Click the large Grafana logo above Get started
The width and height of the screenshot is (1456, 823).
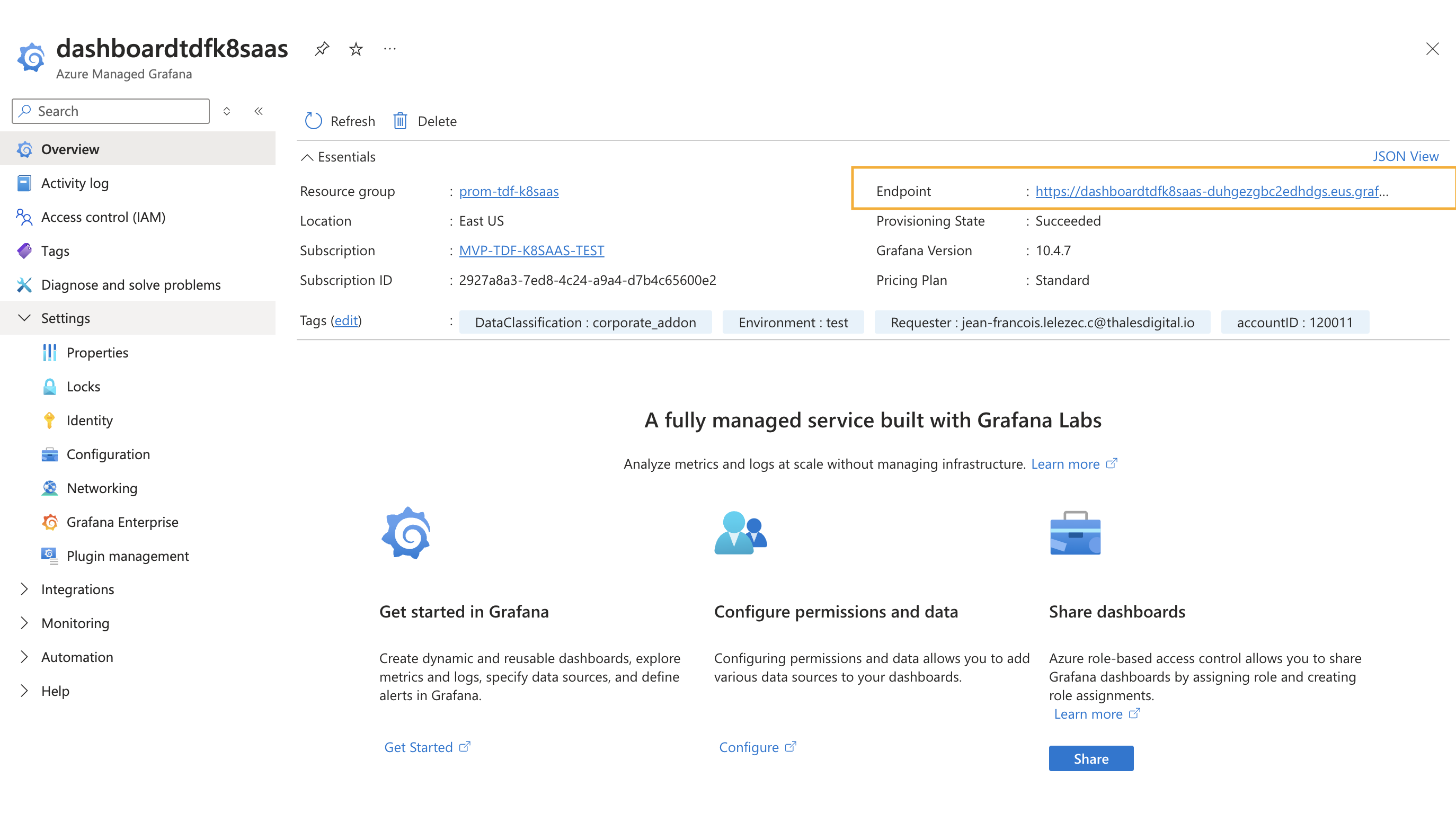coord(406,533)
